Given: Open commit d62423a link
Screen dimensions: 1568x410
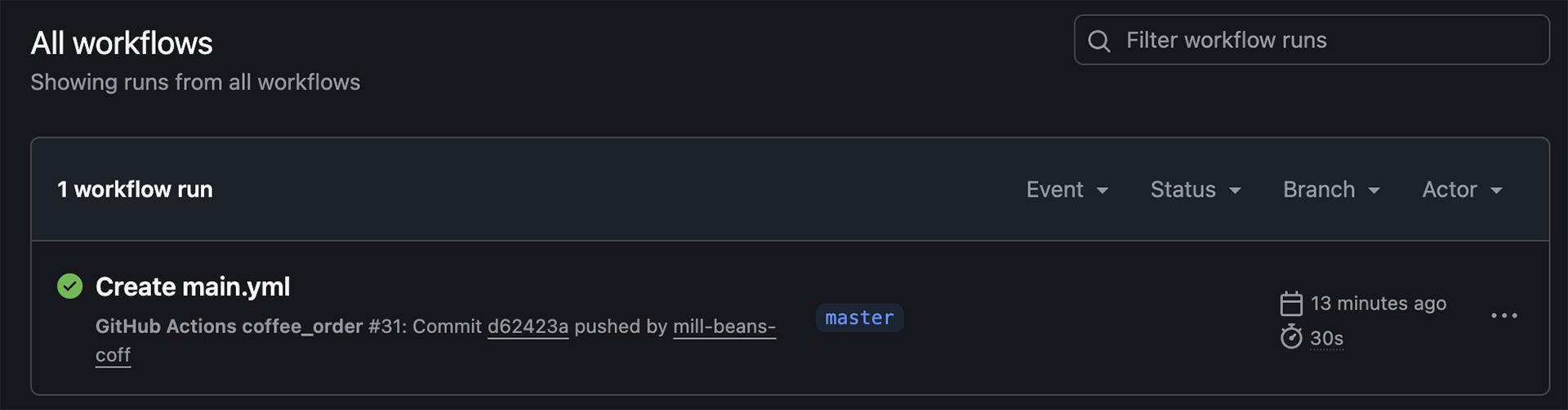Looking at the screenshot, I should [528, 327].
